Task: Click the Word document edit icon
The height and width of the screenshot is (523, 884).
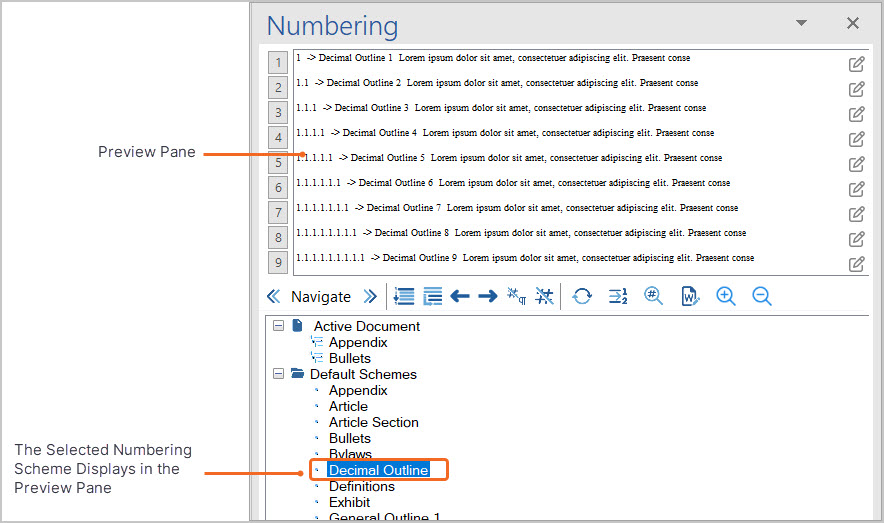Action: point(690,296)
